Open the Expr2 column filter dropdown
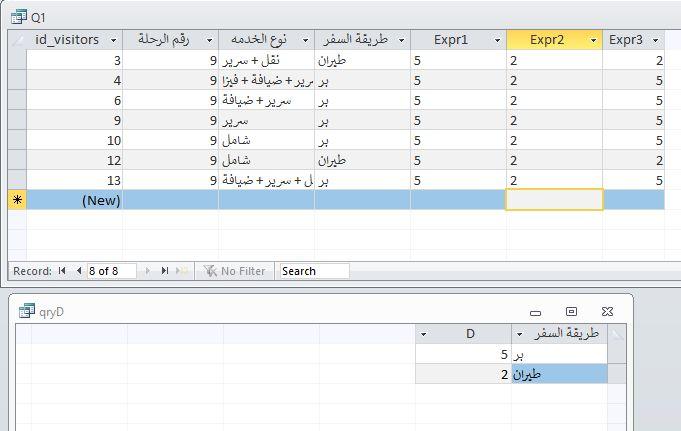 [x=594, y=40]
